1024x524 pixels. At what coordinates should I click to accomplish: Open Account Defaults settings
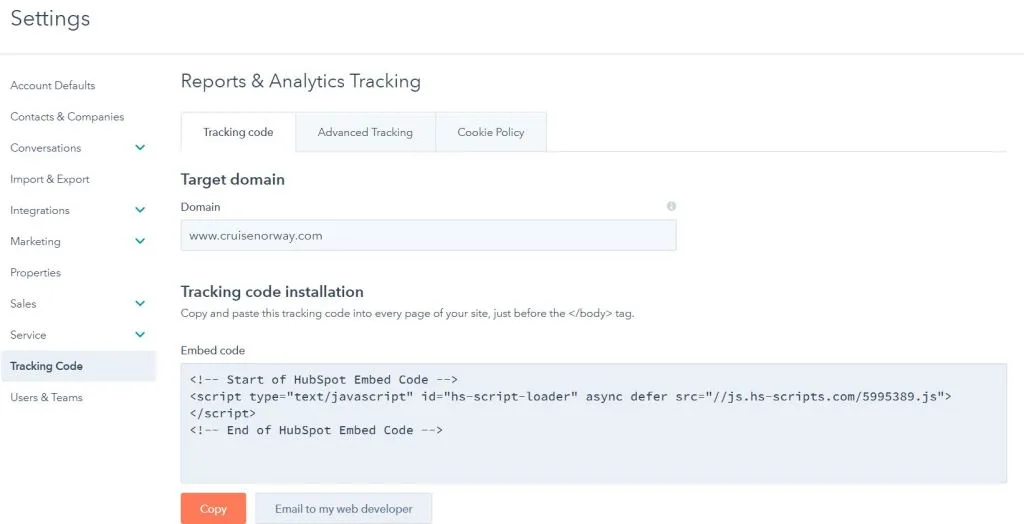click(52, 86)
